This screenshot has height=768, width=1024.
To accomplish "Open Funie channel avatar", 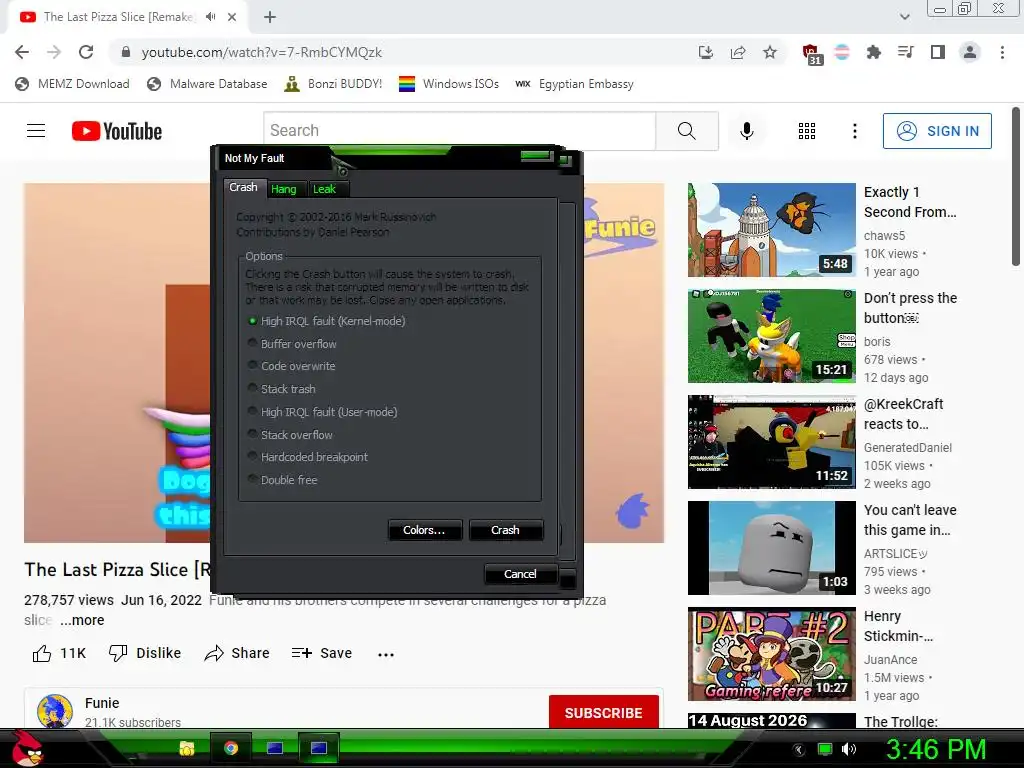I will pos(55,712).
